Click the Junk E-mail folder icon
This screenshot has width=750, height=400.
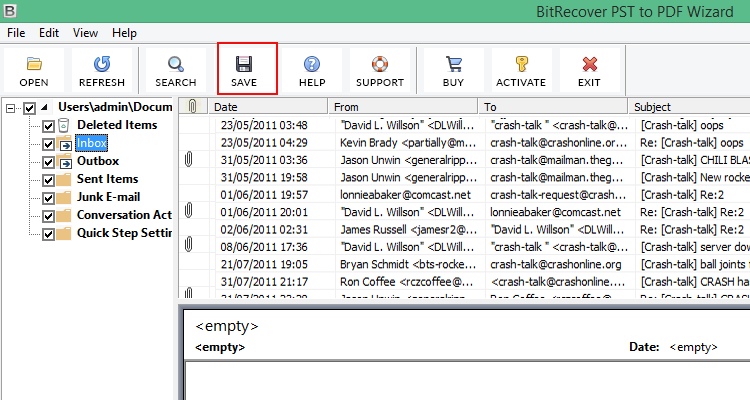tap(64, 198)
